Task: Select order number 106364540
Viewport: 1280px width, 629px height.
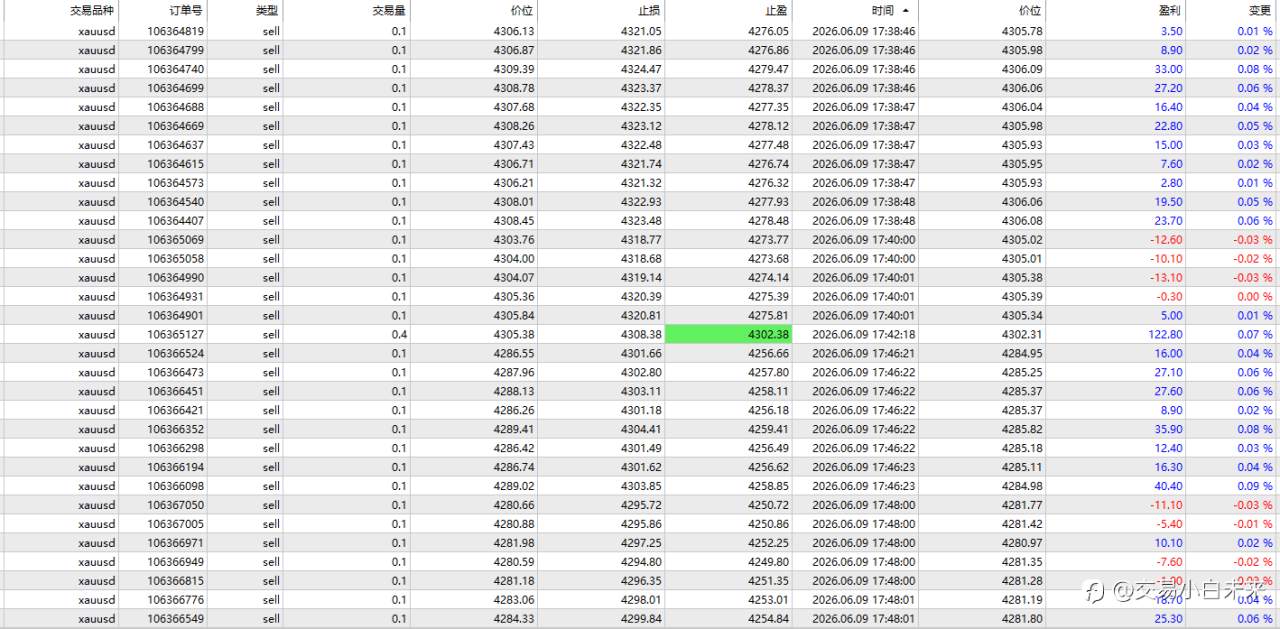Action: pyautogui.click(x=175, y=202)
